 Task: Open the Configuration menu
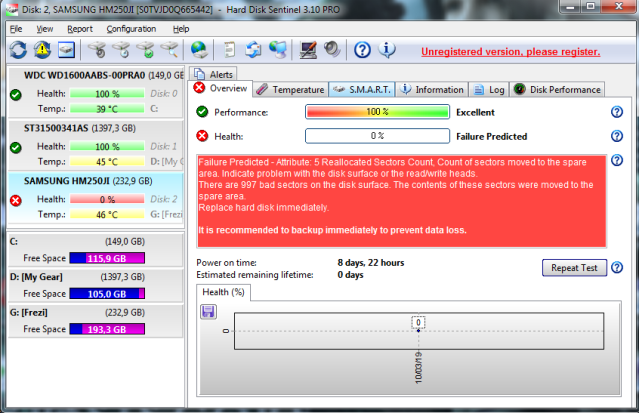pos(131,29)
